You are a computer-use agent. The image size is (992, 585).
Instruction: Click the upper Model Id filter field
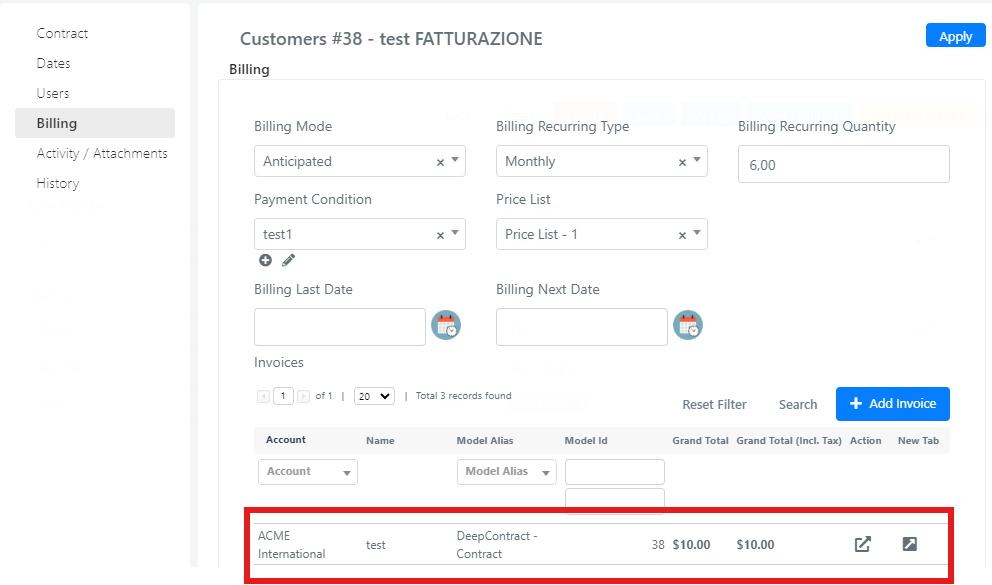pyautogui.click(x=614, y=472)
